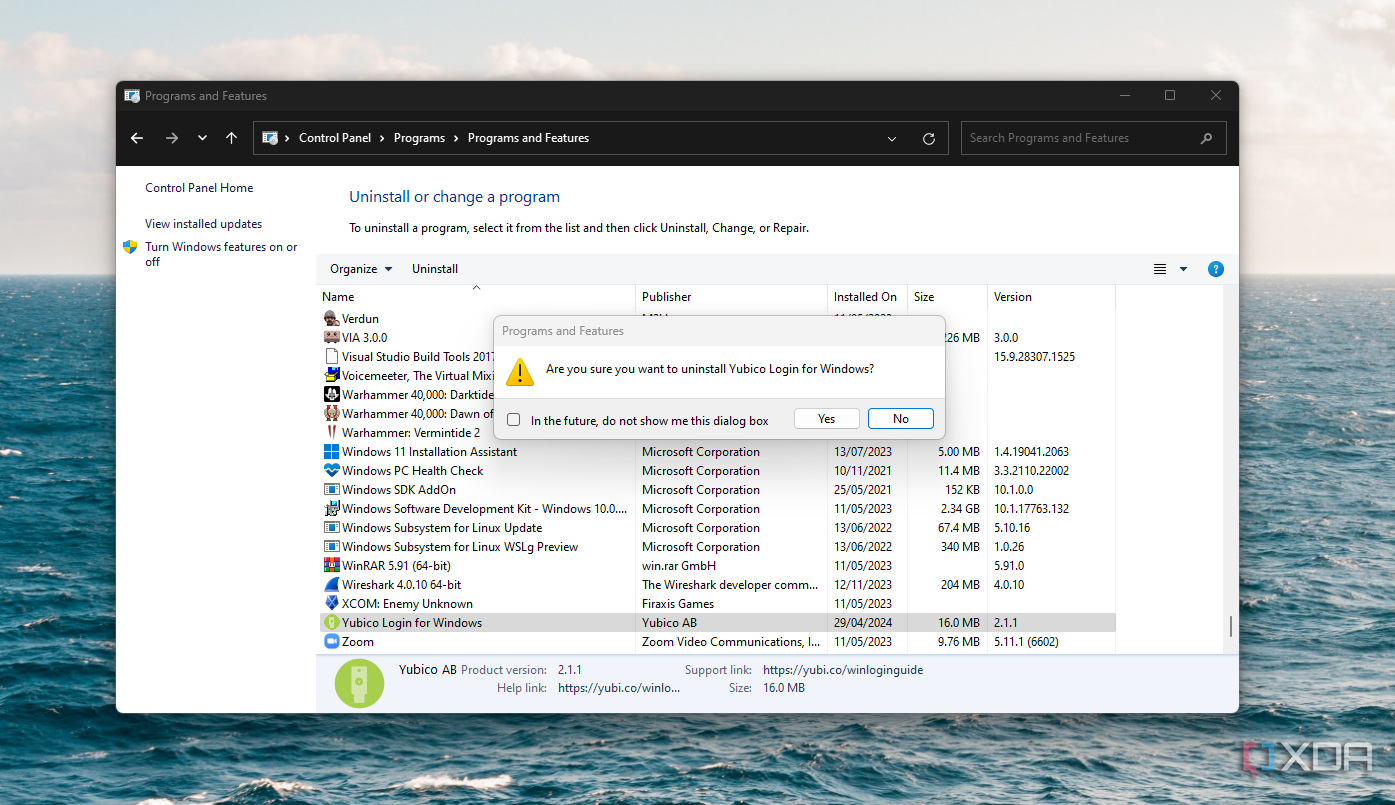Click the large Yubico key thumbnail
Viewport: 1395px width, 805px height.
pos(359,684)
